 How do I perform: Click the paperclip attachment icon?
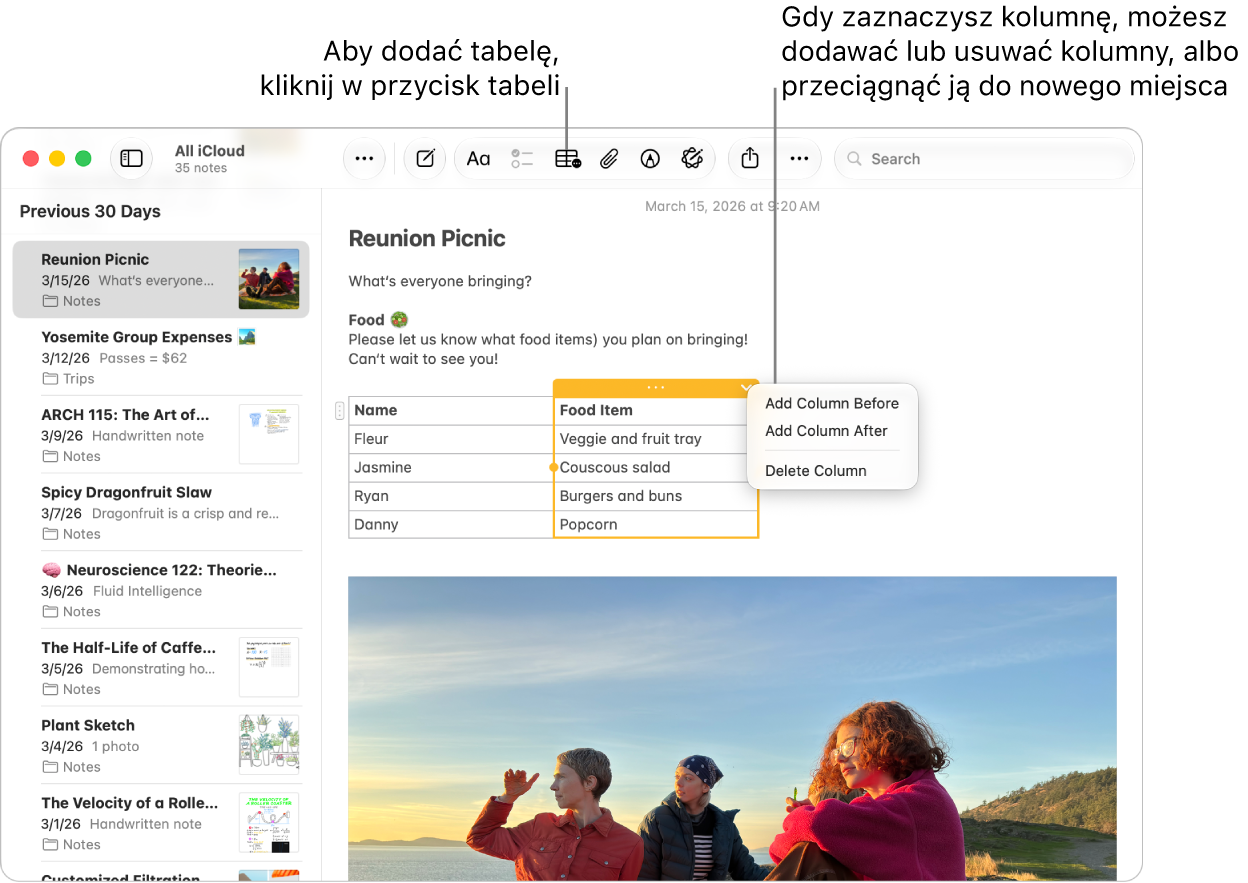[609, 158]
